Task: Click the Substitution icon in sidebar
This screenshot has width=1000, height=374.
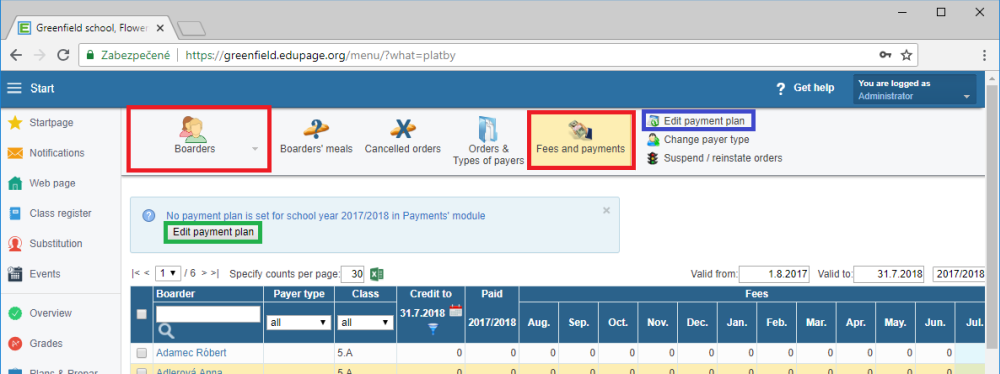Action: pos(15,244)
